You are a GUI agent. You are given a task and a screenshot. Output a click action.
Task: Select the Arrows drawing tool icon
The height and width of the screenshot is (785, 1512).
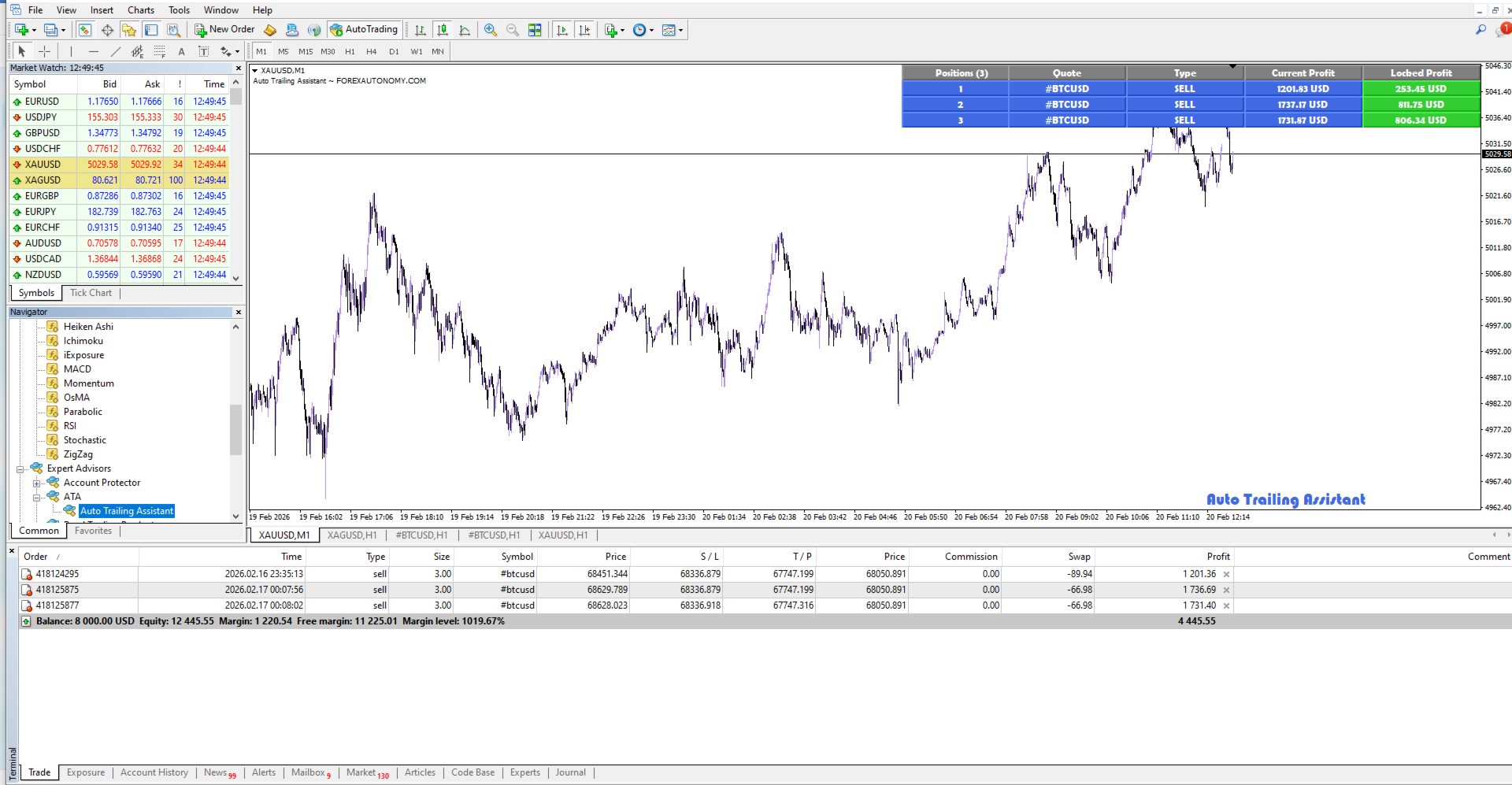tap(225, 51)
